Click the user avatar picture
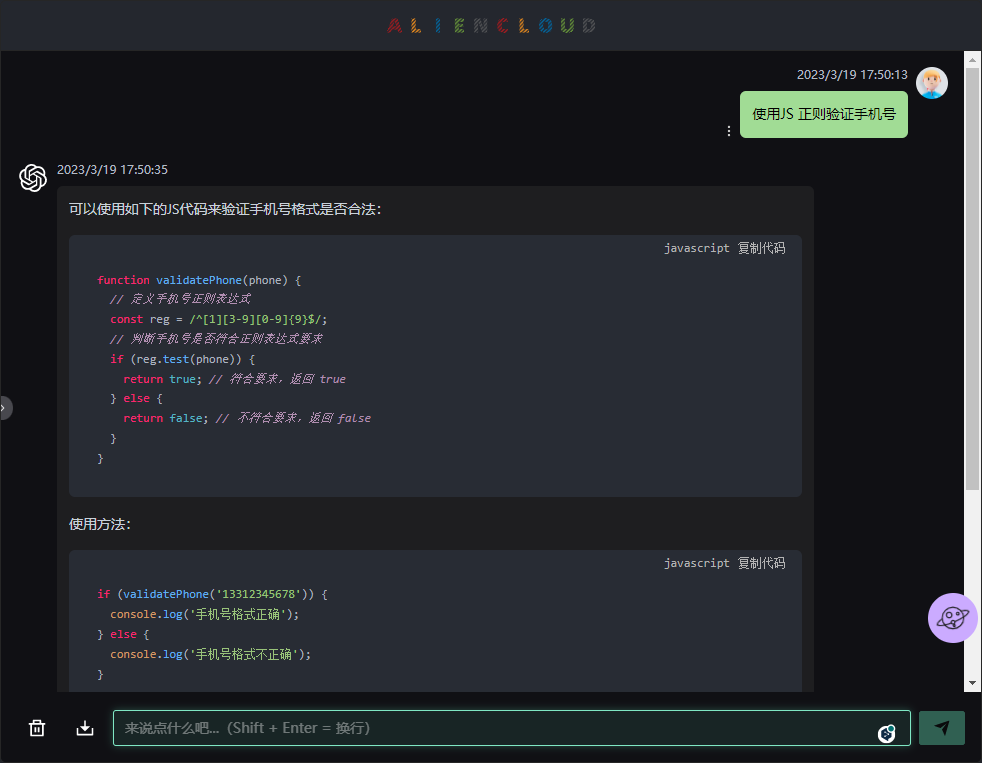 click(932, 83)
